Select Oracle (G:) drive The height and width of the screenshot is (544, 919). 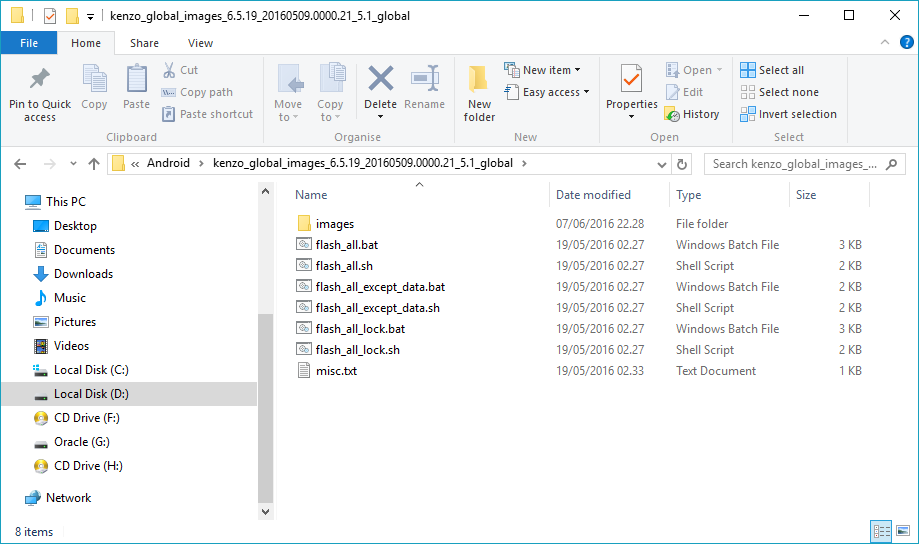pos(81,442)
